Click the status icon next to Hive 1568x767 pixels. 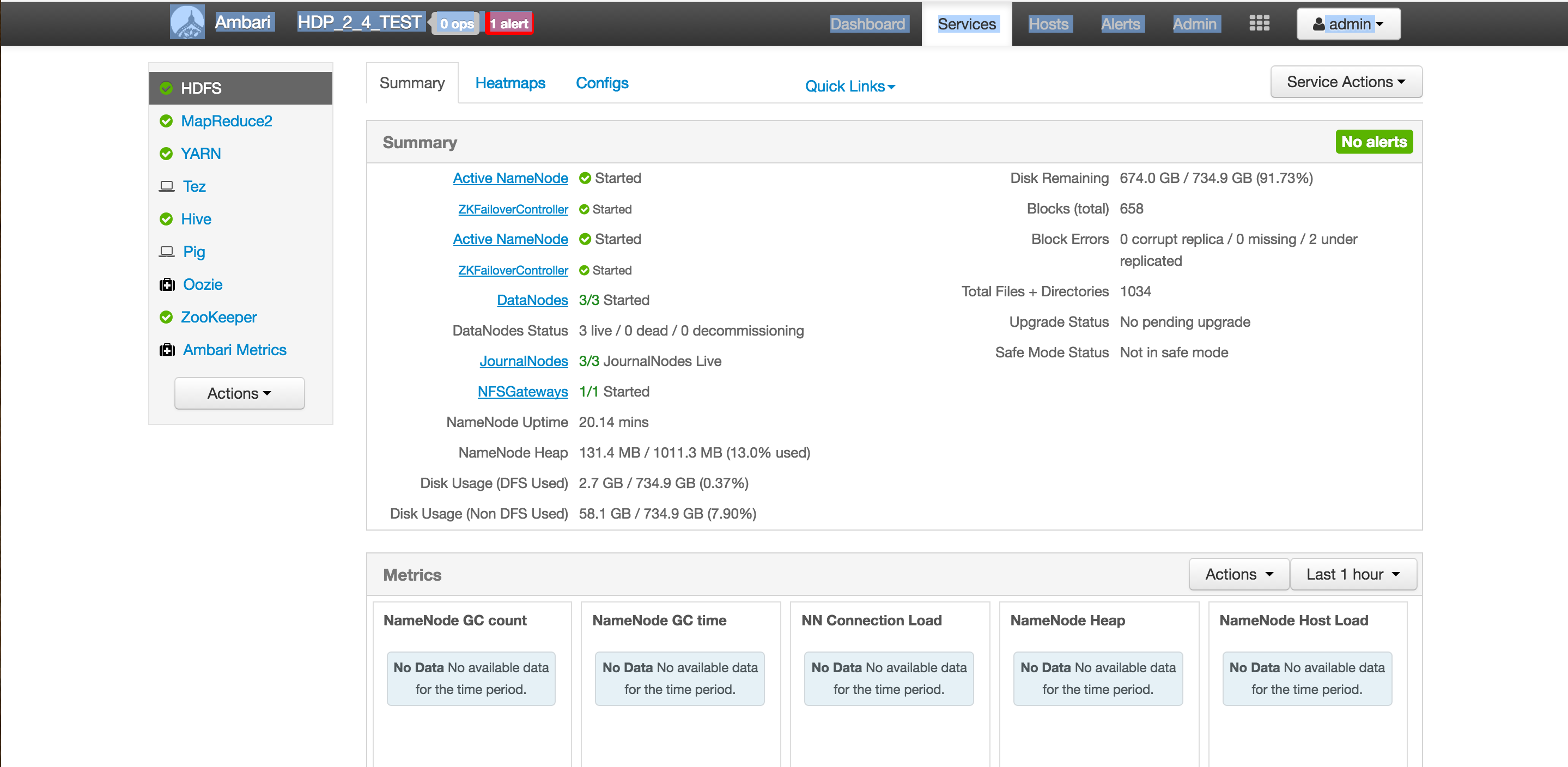(167, 218)
